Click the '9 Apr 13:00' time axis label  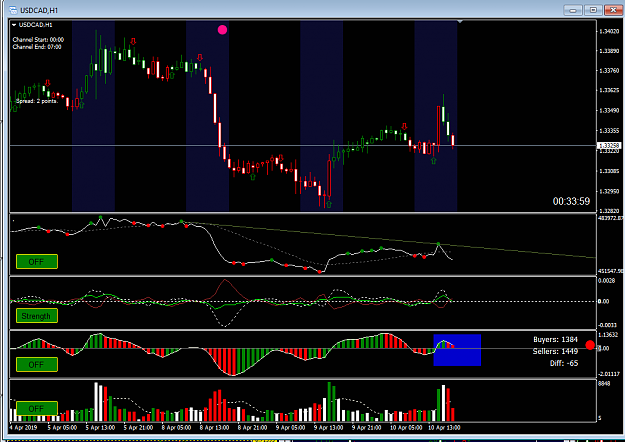tap(328, 428)
